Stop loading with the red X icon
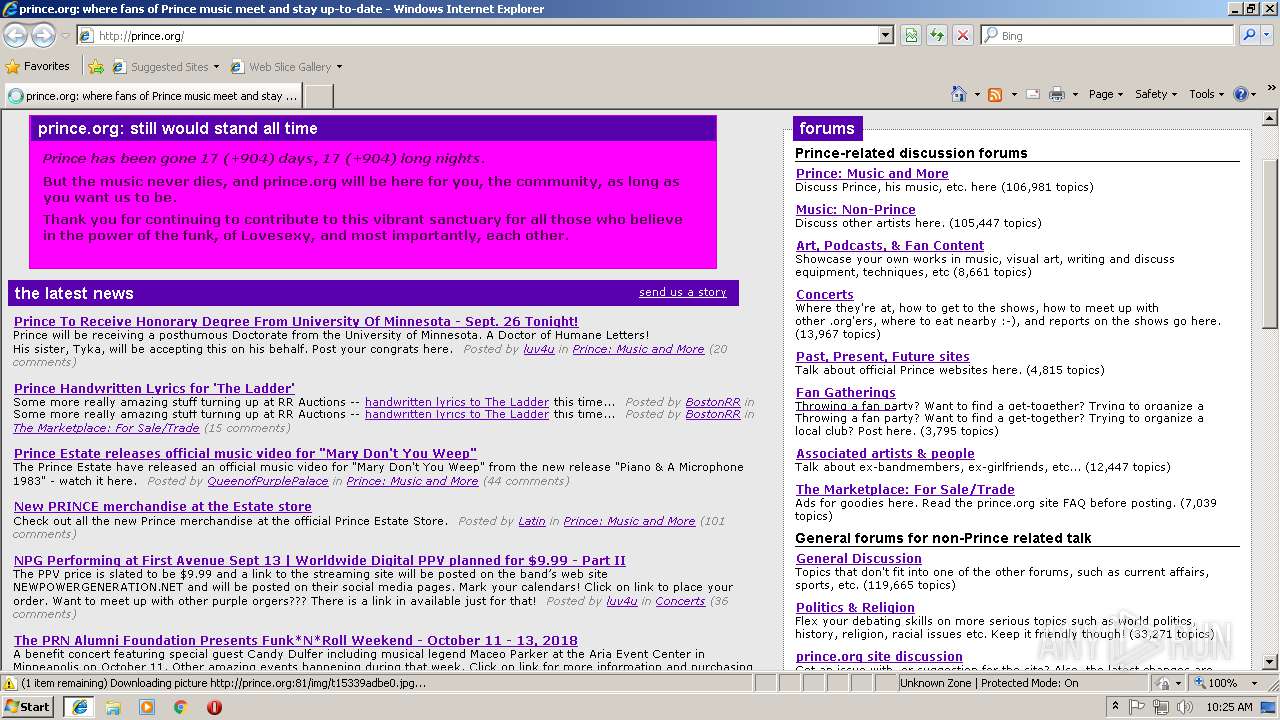This screenshot has height=720, width=1280. tap(962, 35)
